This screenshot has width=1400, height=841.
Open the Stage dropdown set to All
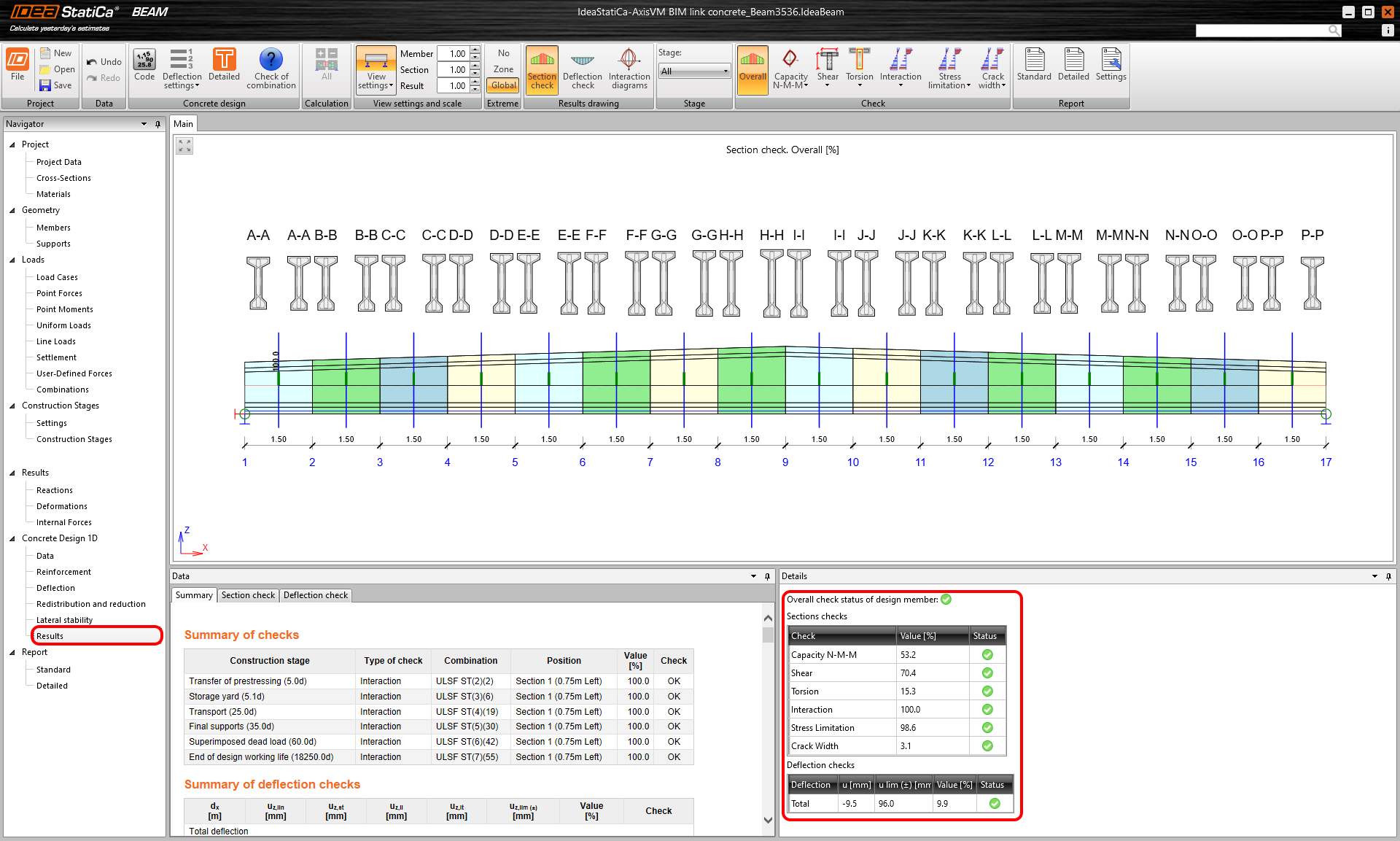coord(694,71)
